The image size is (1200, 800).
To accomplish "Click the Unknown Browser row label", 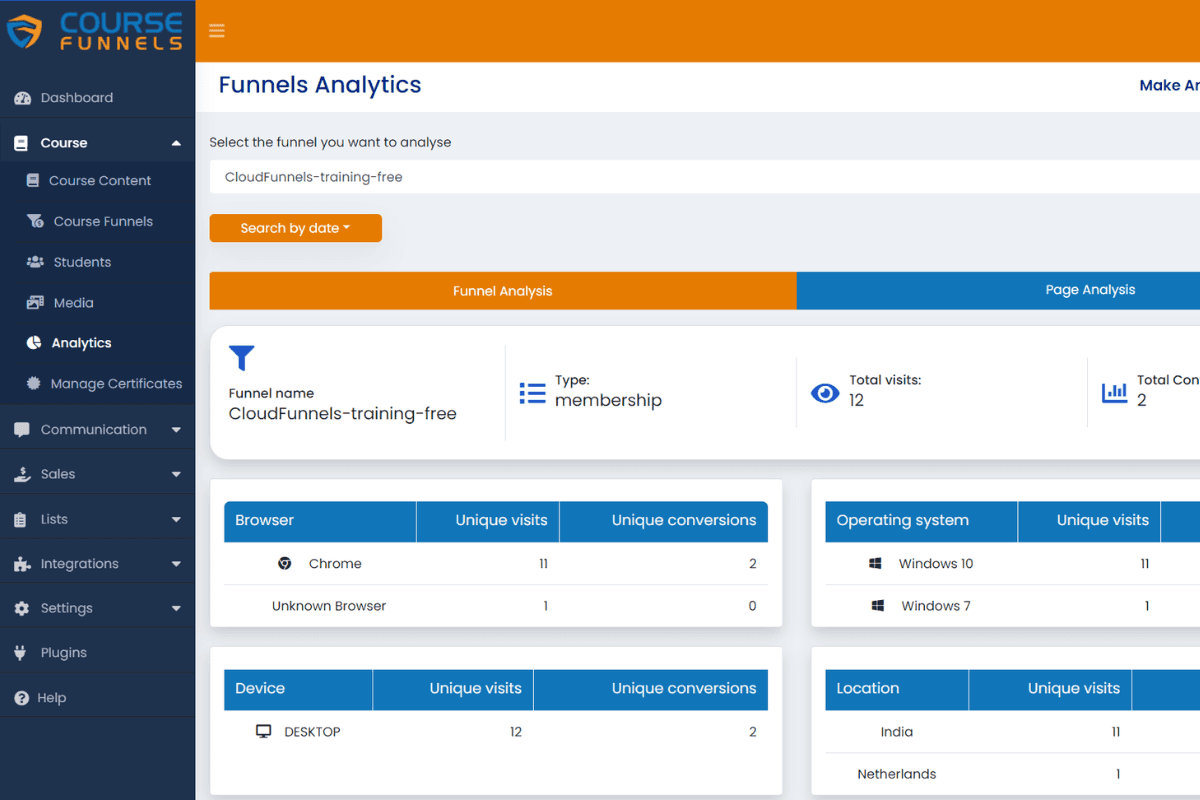I will click(x=329, y=606).
